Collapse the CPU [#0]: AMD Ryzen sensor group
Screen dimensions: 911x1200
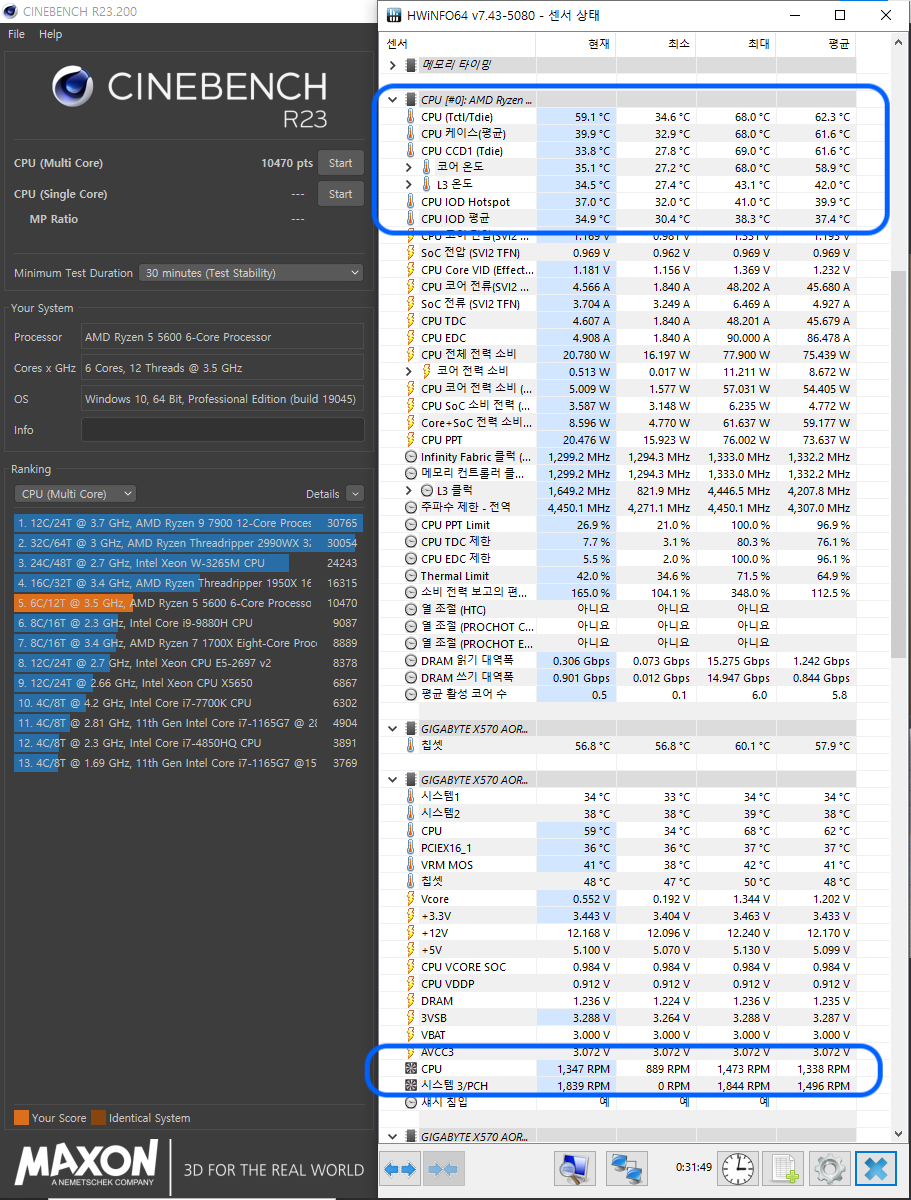click(393, 100)
